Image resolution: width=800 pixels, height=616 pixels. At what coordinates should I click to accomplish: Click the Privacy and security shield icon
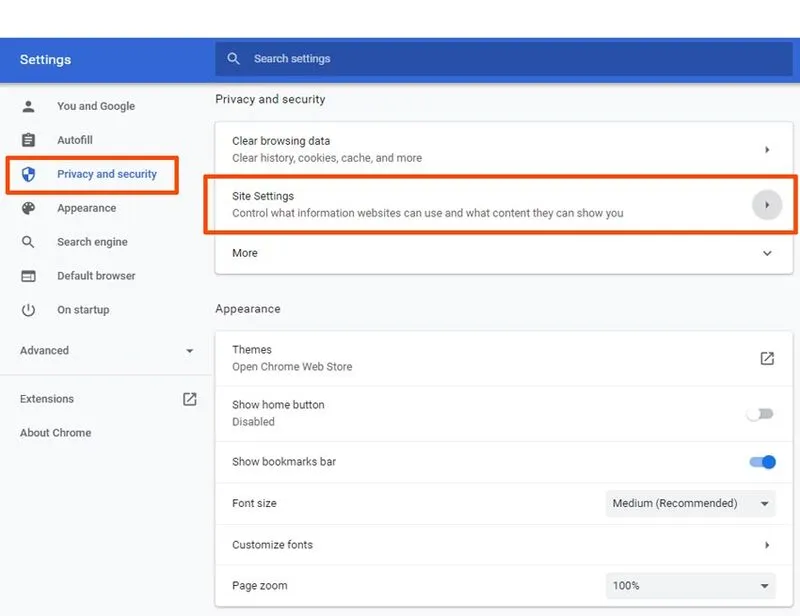(28, 174)
